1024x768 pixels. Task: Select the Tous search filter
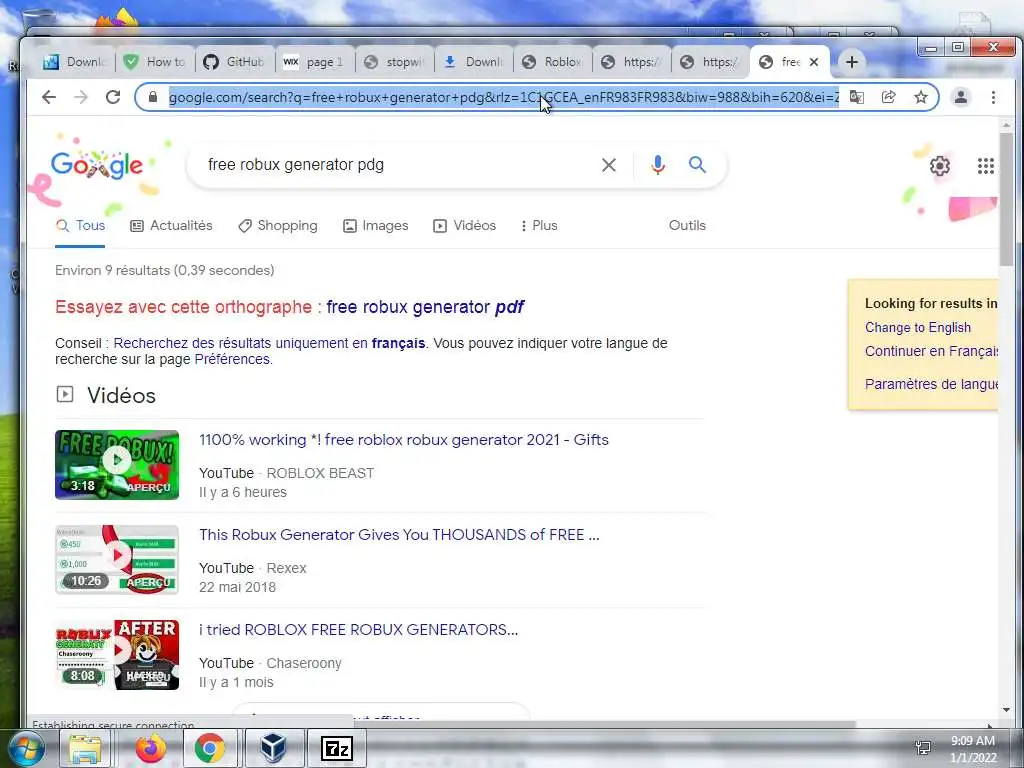80,225
